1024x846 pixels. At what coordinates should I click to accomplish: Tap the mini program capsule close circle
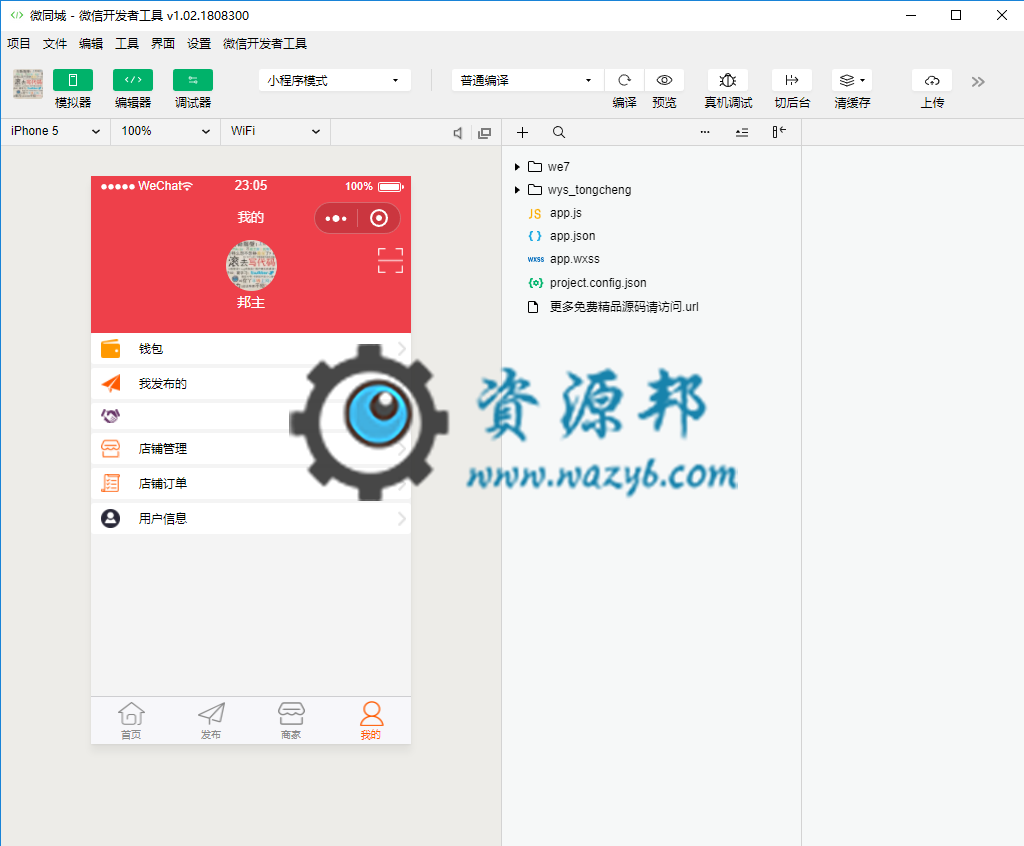[x=379, y=218]
